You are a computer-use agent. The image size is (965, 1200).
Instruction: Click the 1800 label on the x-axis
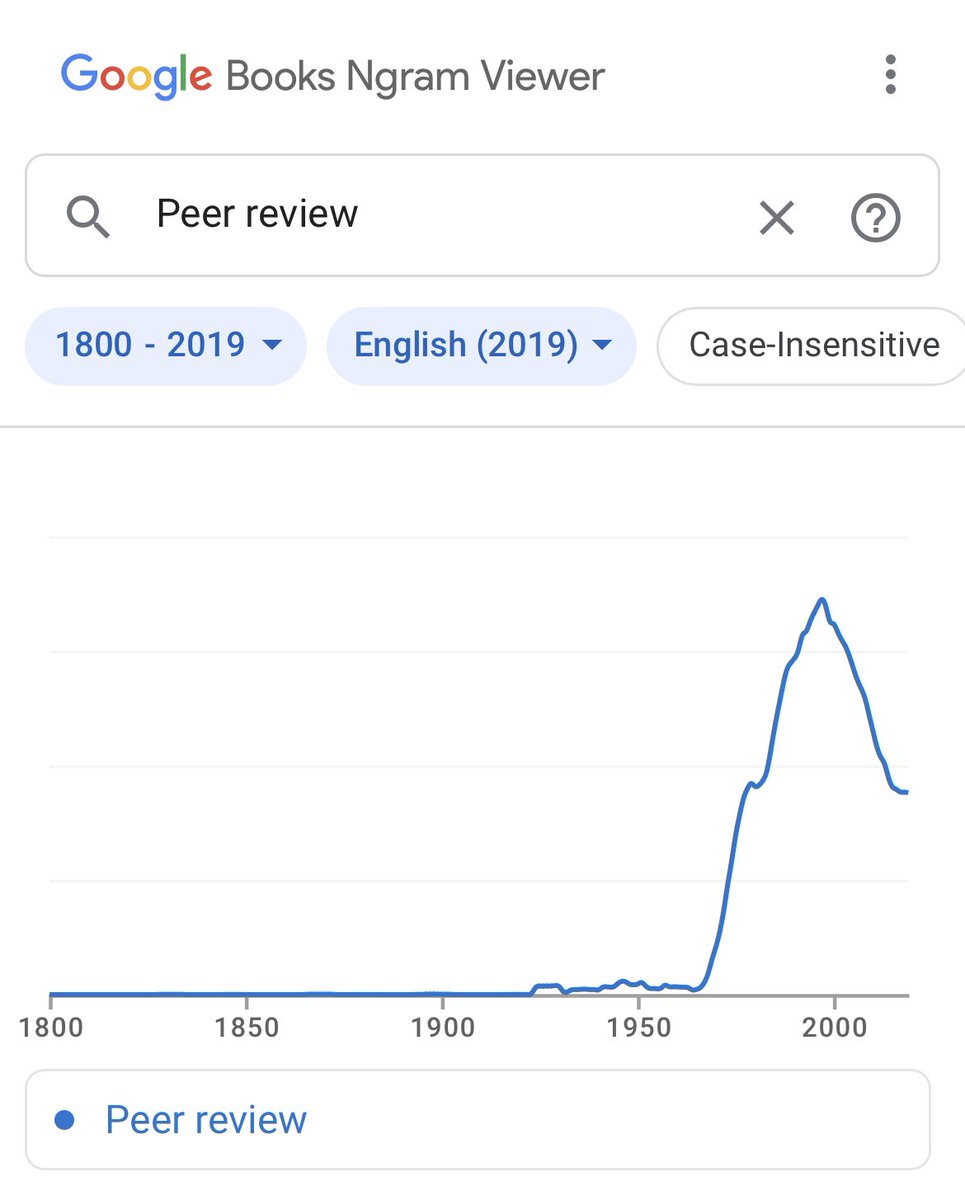coord(51,1028)
